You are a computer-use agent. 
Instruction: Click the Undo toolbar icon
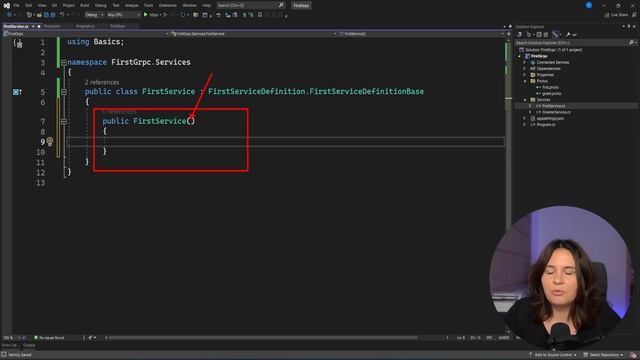coord(62,15)
